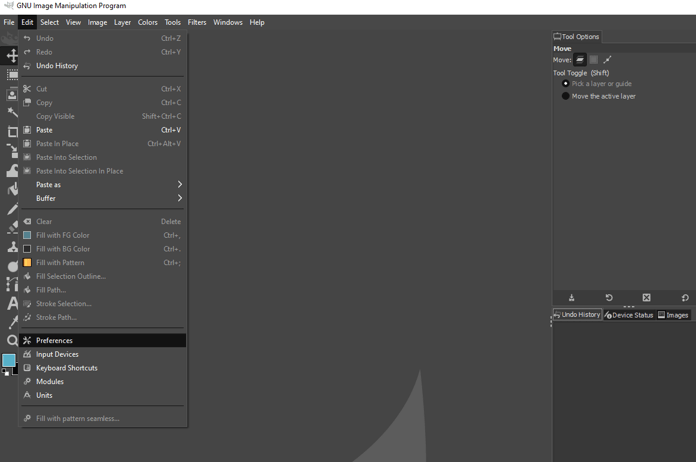
Task: Open the Windows menu
Action: pyautogui.click(x=228, y=22)
